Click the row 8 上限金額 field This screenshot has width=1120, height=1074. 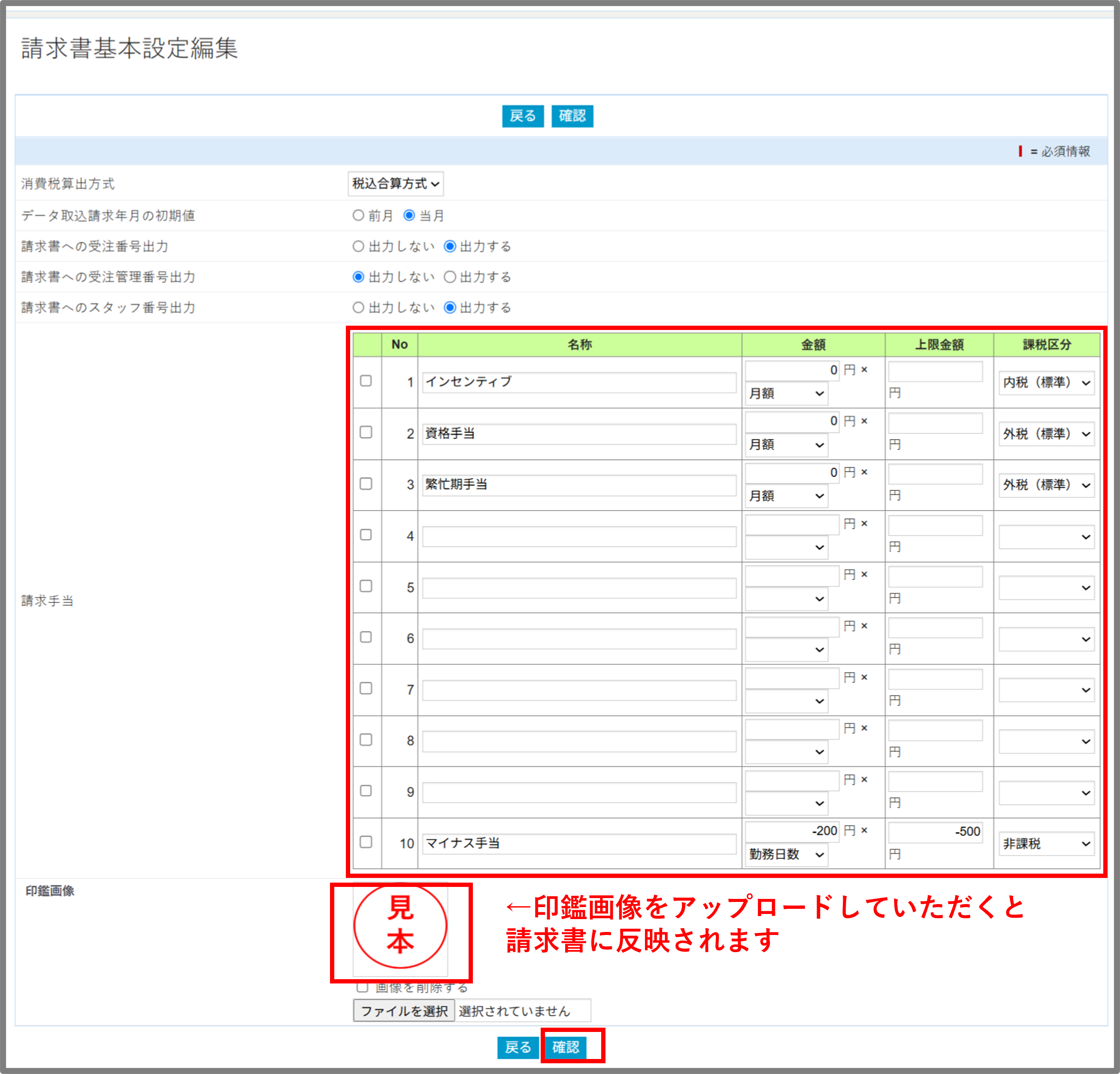pos(935,730)
